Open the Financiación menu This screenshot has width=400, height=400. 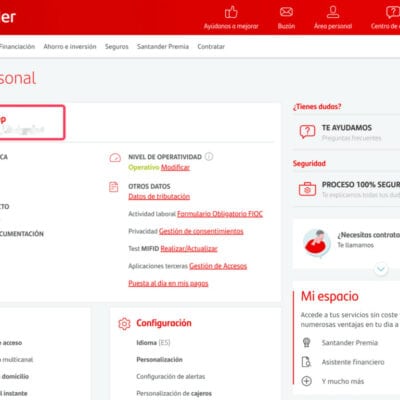pos(17,47)
